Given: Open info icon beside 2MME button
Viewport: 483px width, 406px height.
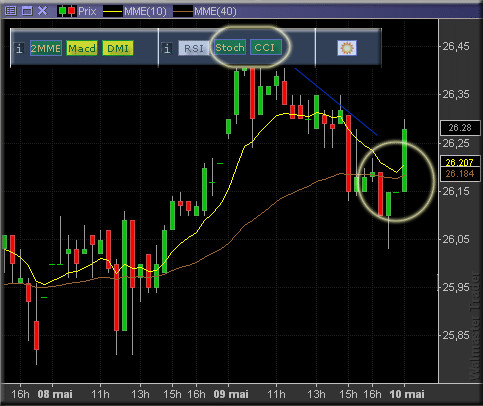Looking at the screenshot, I should coord(19,49).
